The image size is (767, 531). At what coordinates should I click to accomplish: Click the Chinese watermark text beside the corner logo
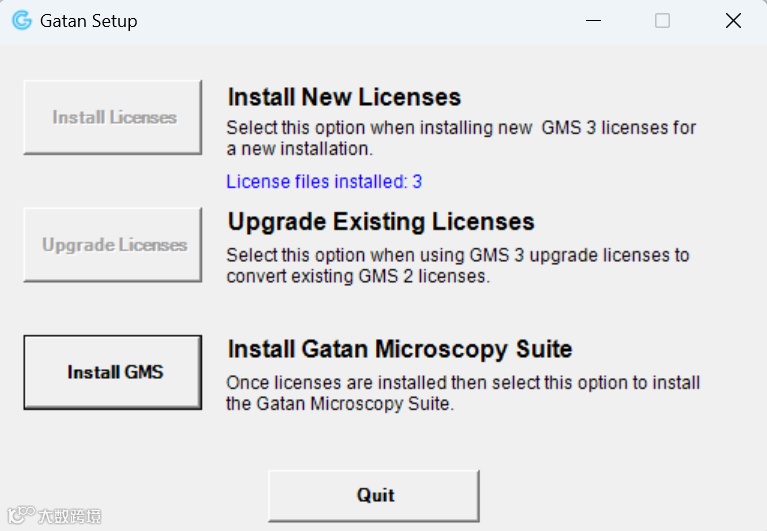coord(69,517)
